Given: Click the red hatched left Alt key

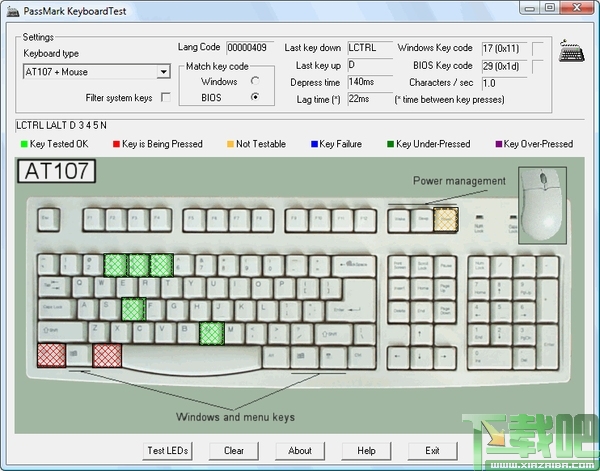Looking at the screenshot, I should pyautogui.click(x=107, y=355).
